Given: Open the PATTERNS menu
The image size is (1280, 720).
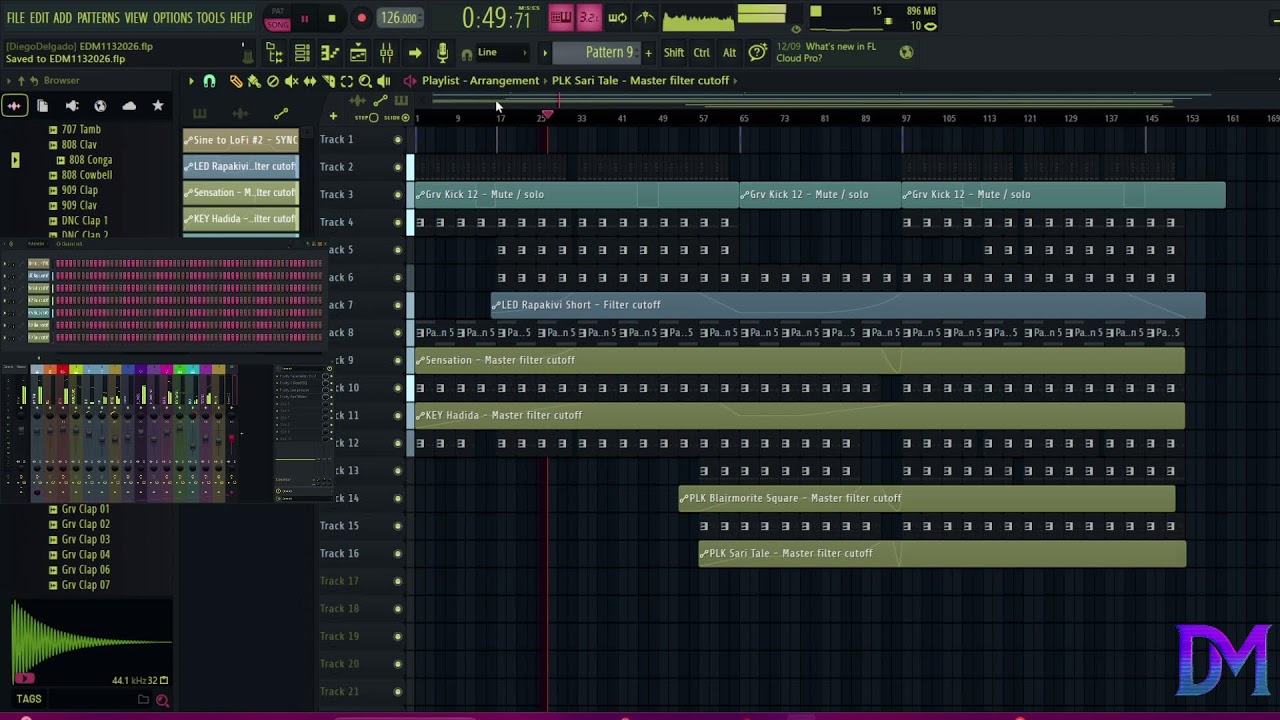Looking at the screenshot, I should coord(98,18).
